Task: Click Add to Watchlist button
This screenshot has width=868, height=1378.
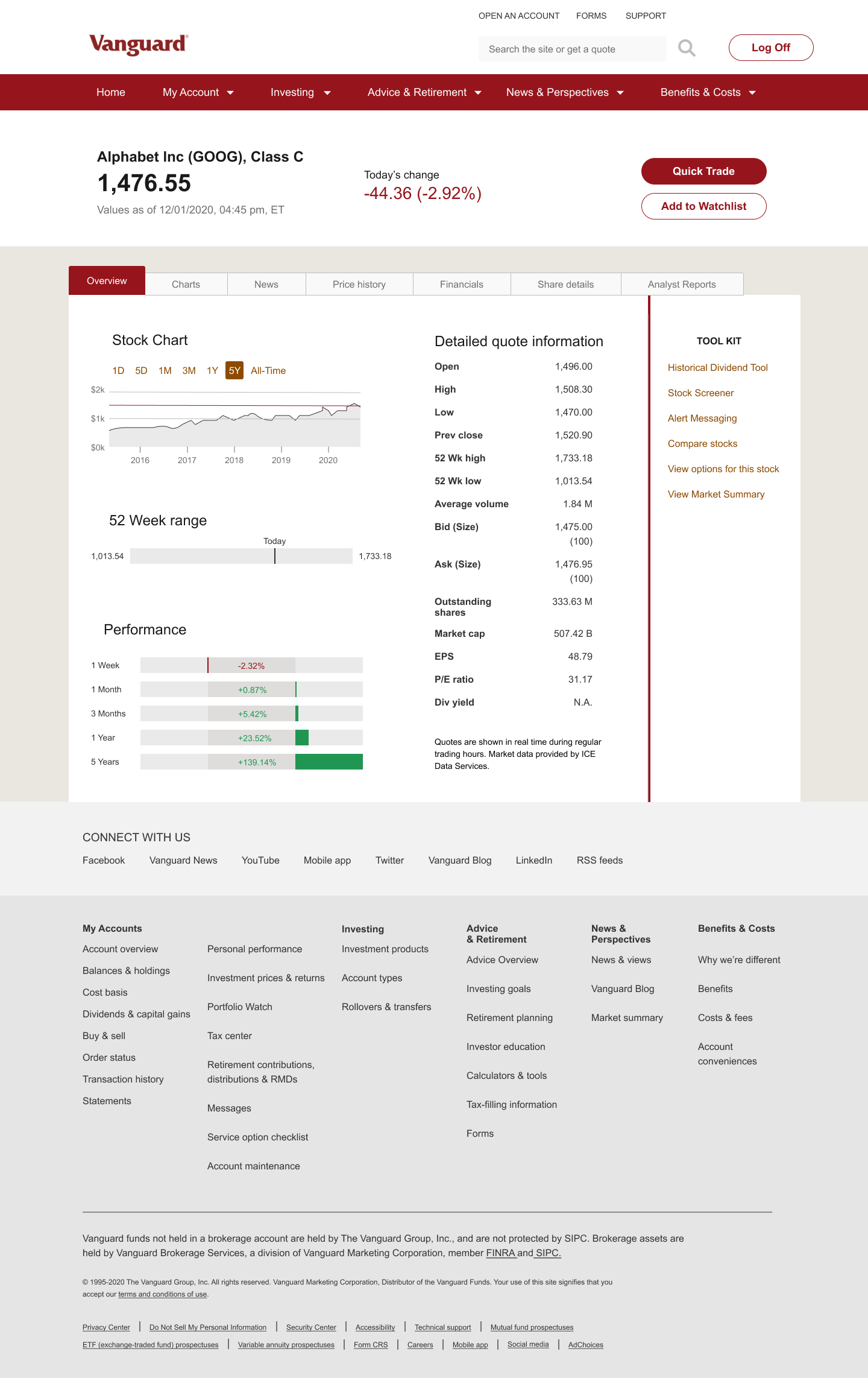Action: click(x=703, y=206)
